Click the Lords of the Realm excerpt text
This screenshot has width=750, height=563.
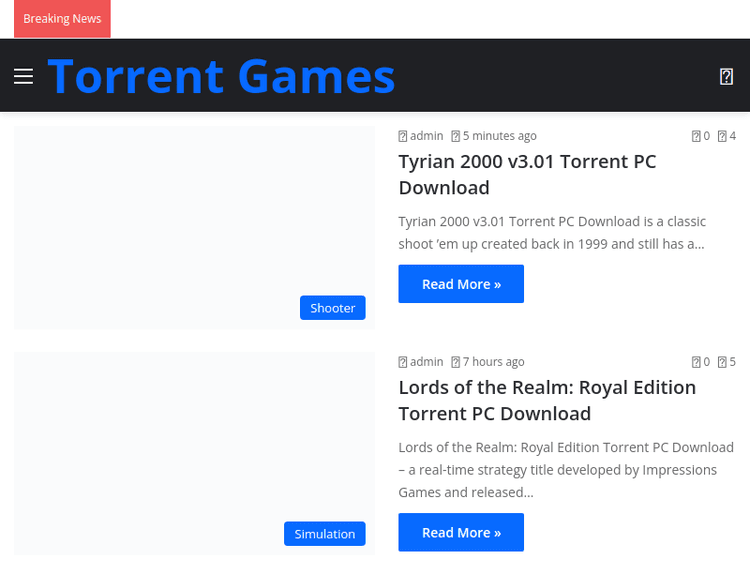pyautogui.click(x=566, y=470)
